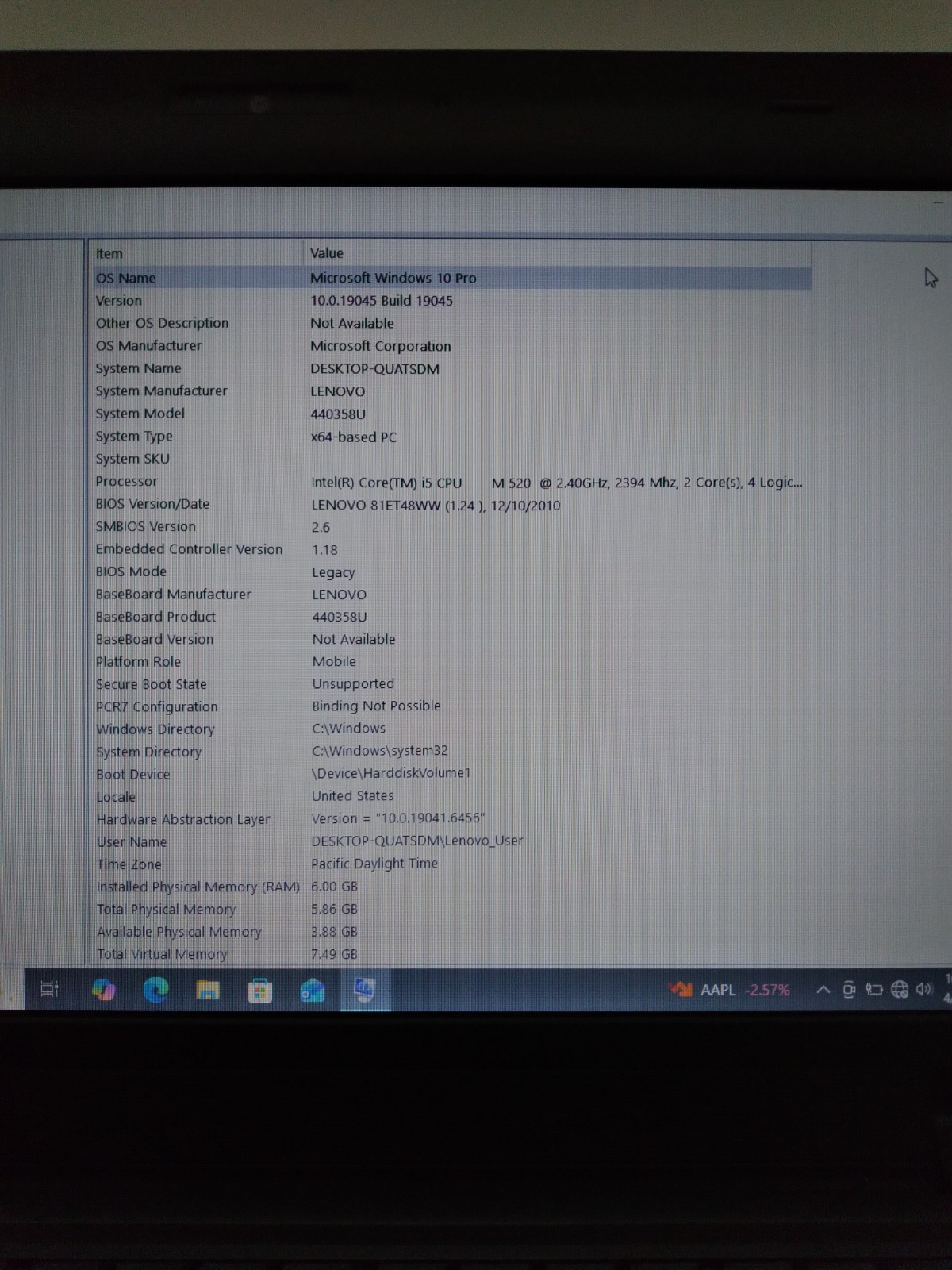Select the OS Manufacturer item

tap(148, 345)
